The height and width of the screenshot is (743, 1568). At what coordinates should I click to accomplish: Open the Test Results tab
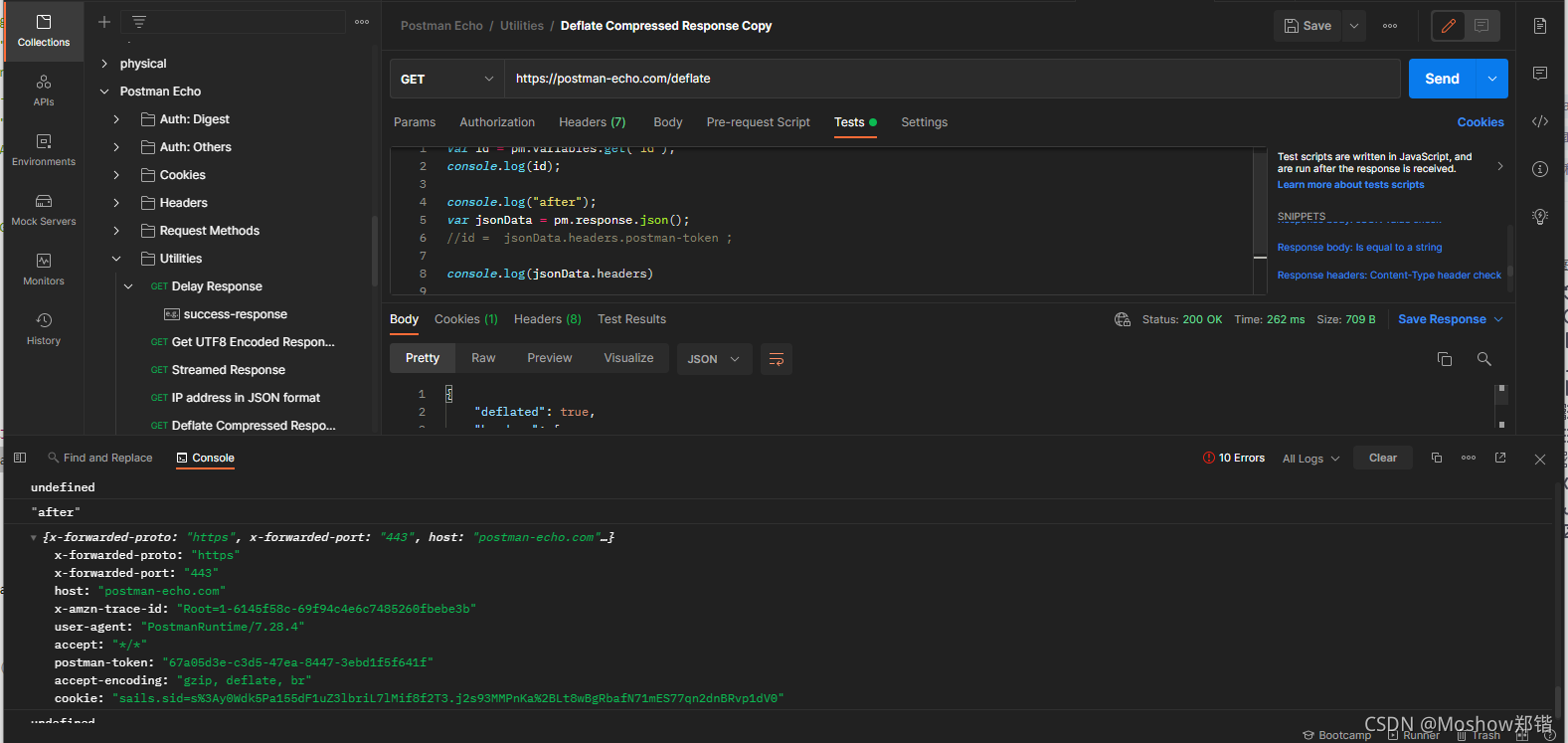tap(632, 319)
